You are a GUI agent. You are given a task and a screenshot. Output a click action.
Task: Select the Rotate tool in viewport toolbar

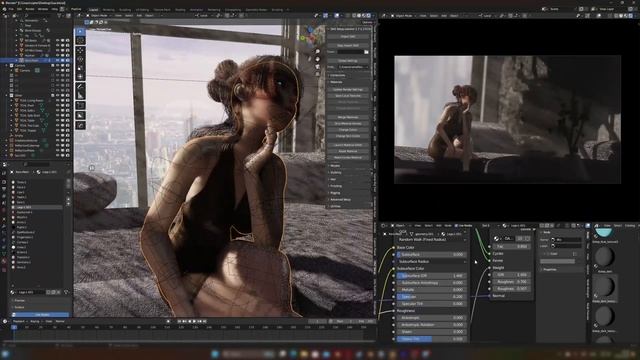[80, 59]
